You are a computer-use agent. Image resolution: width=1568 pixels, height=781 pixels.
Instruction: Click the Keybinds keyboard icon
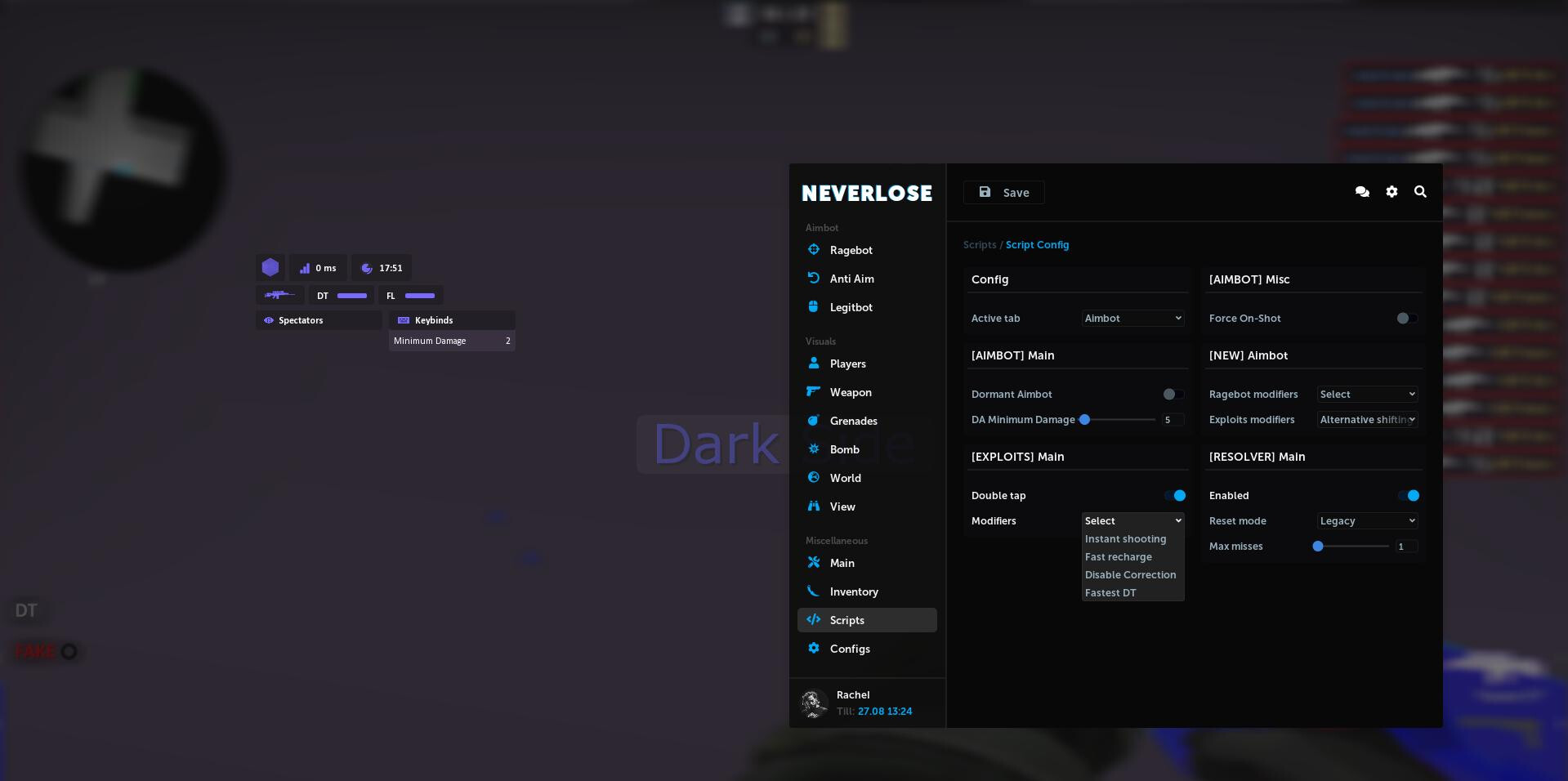coord(403,320)
